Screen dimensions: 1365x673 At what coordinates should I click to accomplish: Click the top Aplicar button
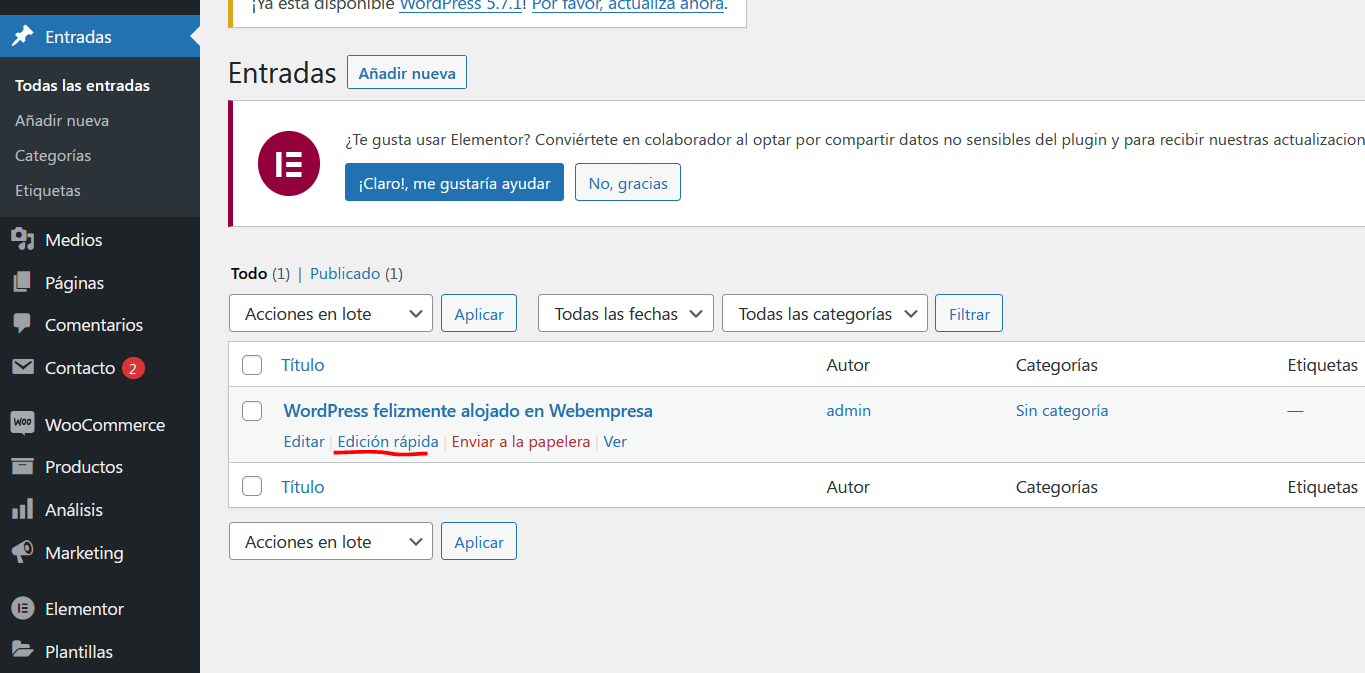[479, 313]
